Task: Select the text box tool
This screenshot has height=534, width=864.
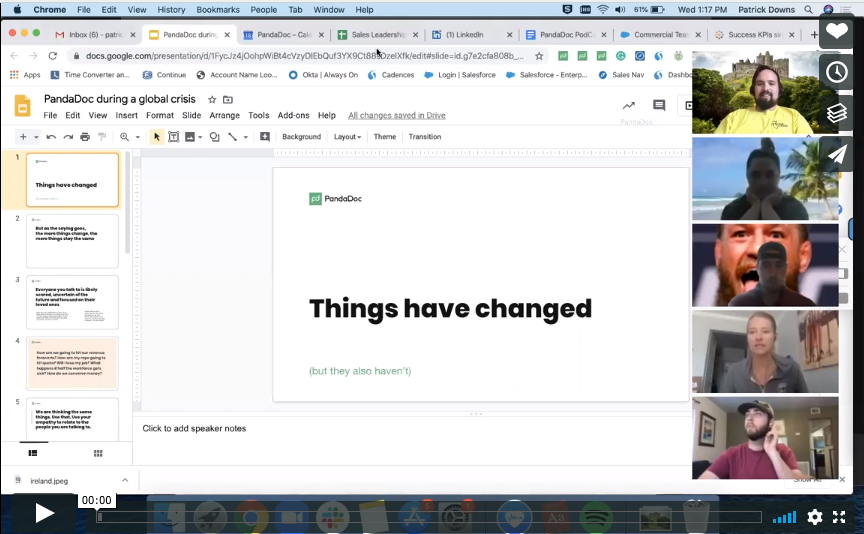Action: point(174,137)
